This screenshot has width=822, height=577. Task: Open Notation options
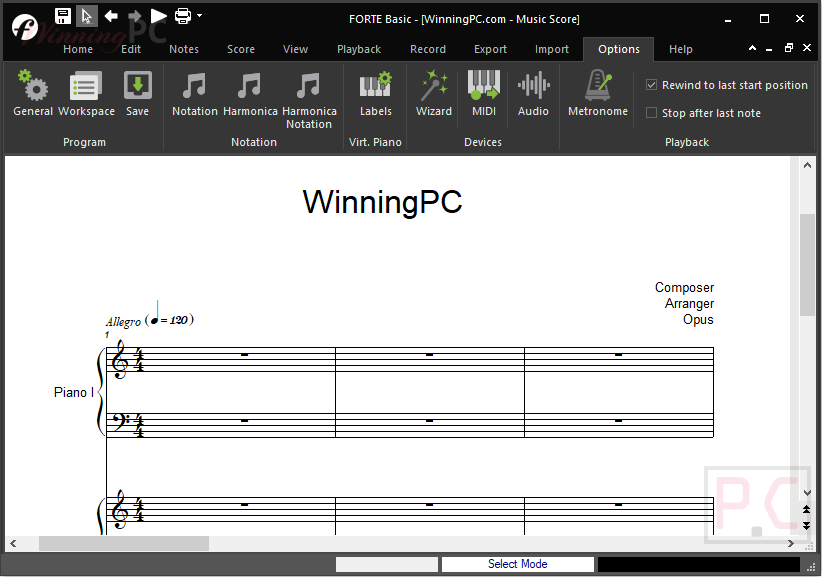tap(194, 93)
